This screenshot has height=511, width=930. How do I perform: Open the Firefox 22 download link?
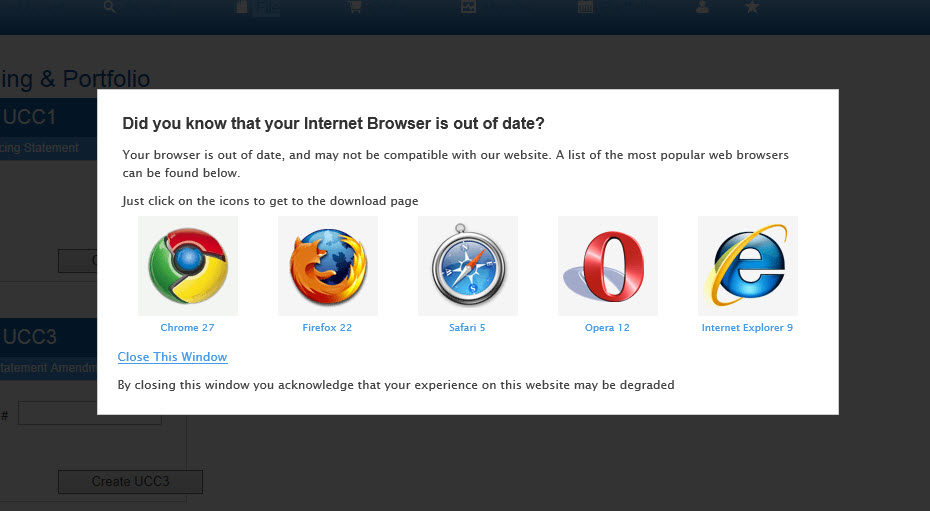(x=327, y=327)
